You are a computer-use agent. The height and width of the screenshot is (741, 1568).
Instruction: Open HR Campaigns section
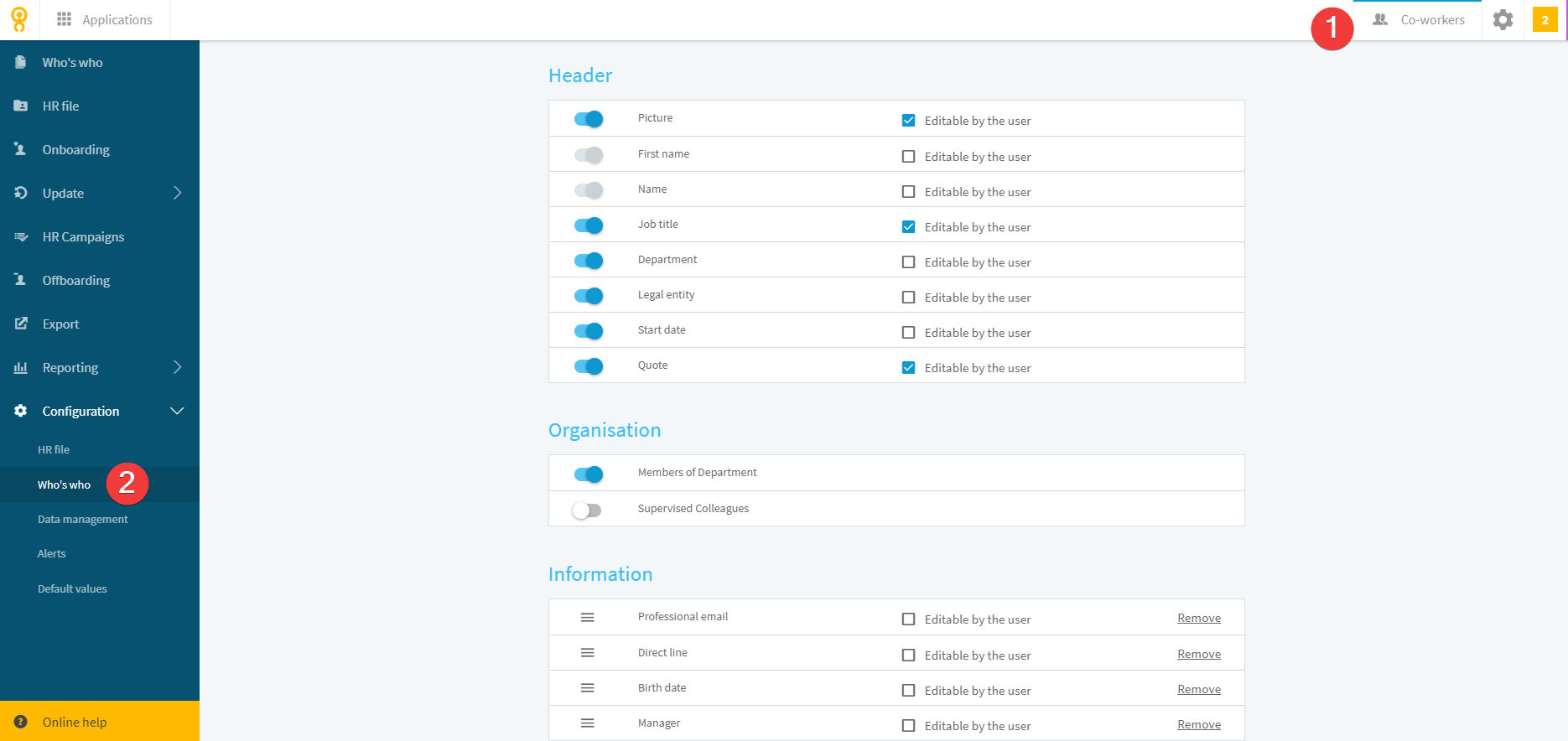click(x=100, y=236)
